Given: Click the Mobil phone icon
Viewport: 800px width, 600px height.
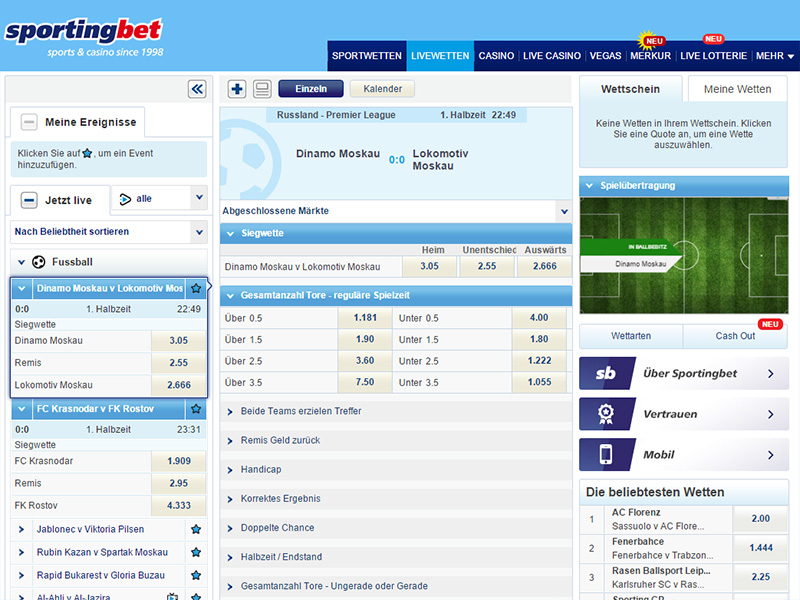Looking at the screenshot, I should tap(607, 455).
